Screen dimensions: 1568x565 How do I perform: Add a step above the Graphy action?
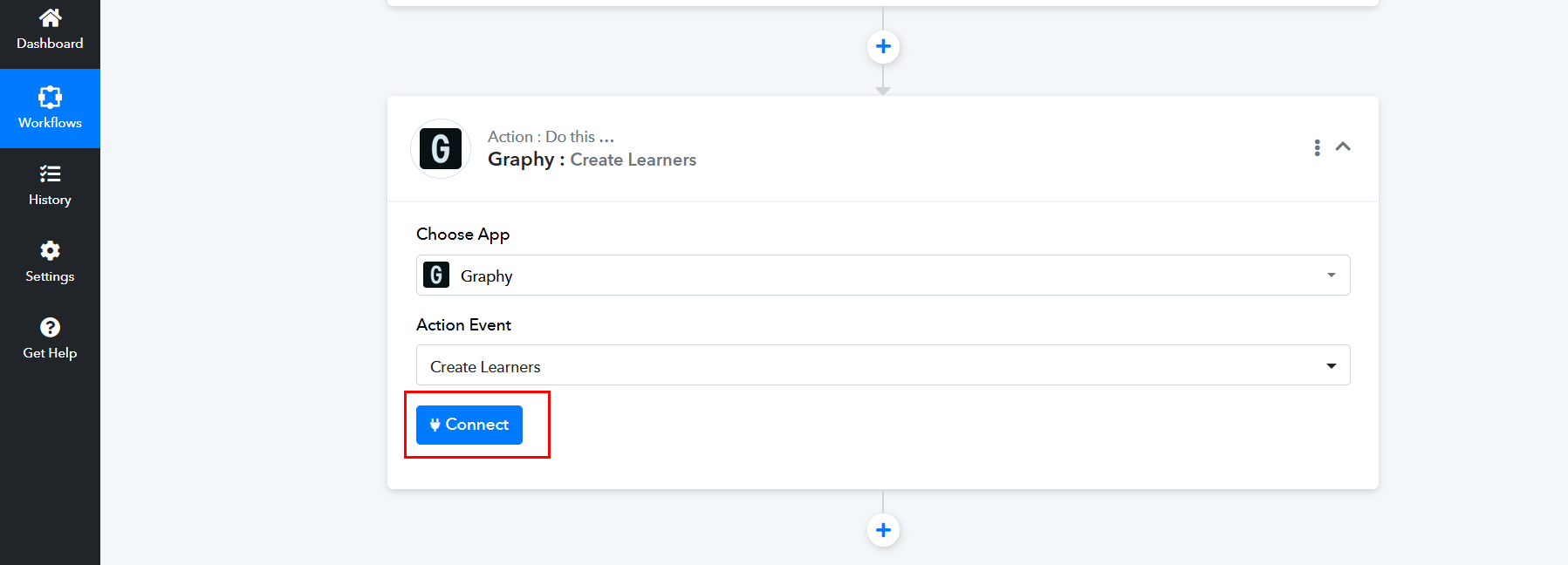click(x=883, y=46)
